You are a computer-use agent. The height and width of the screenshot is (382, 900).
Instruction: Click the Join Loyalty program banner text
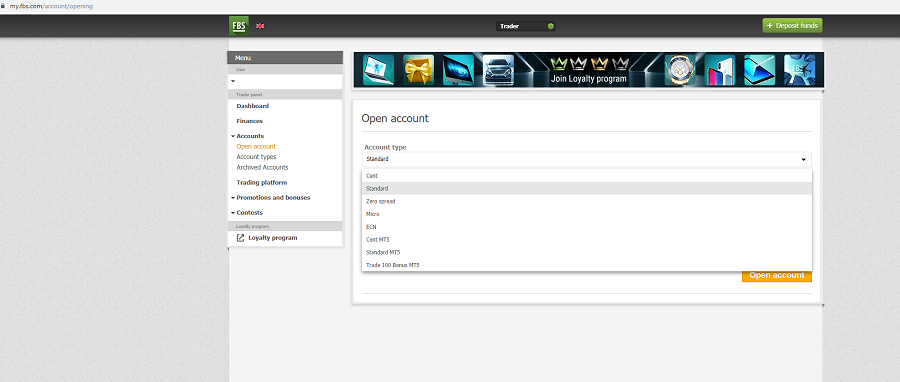[588, 79]
